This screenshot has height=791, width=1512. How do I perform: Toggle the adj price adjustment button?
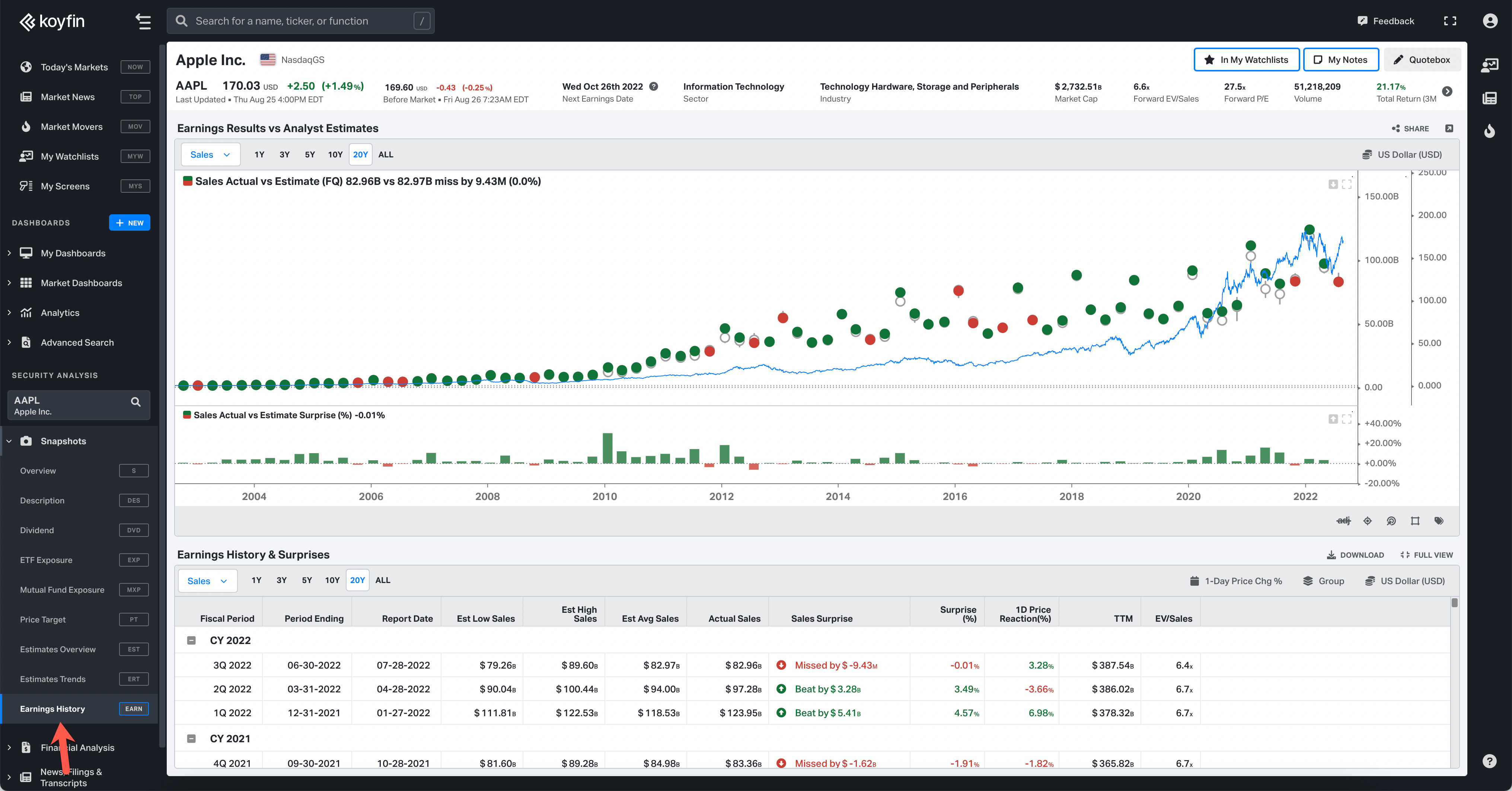point(1343,521)
